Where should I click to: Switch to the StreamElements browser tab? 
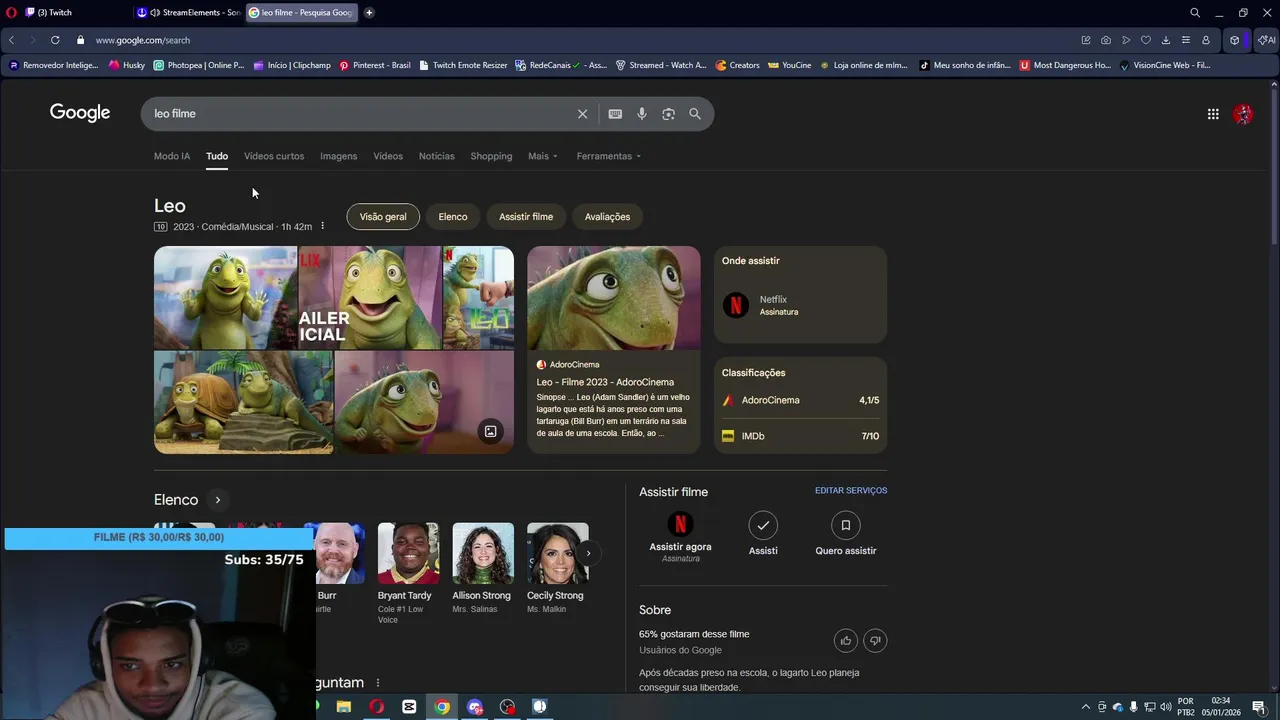point(188,13)
